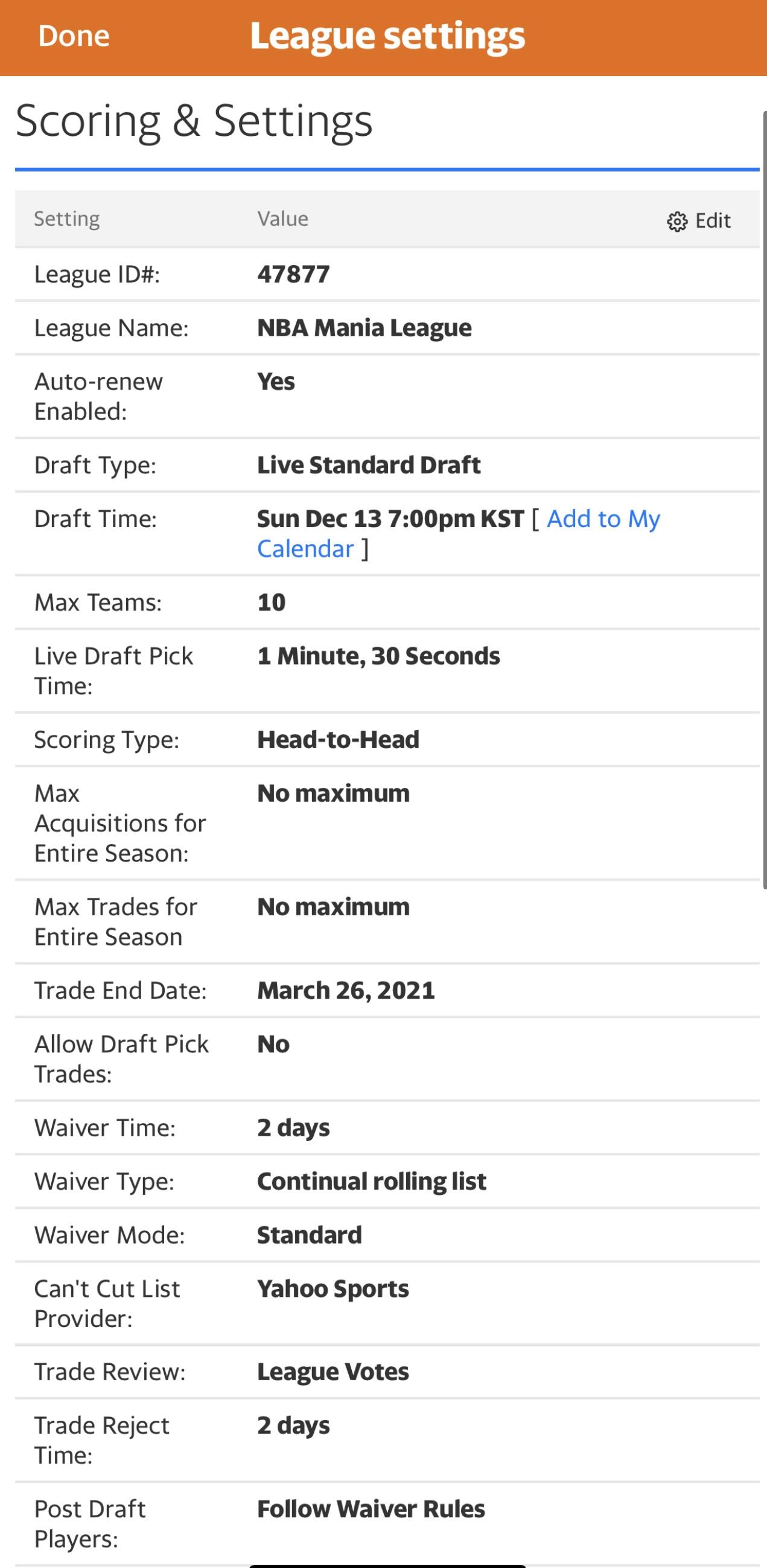
Task: Tap the Draft Time date text
Action: (x=390, y=519)
